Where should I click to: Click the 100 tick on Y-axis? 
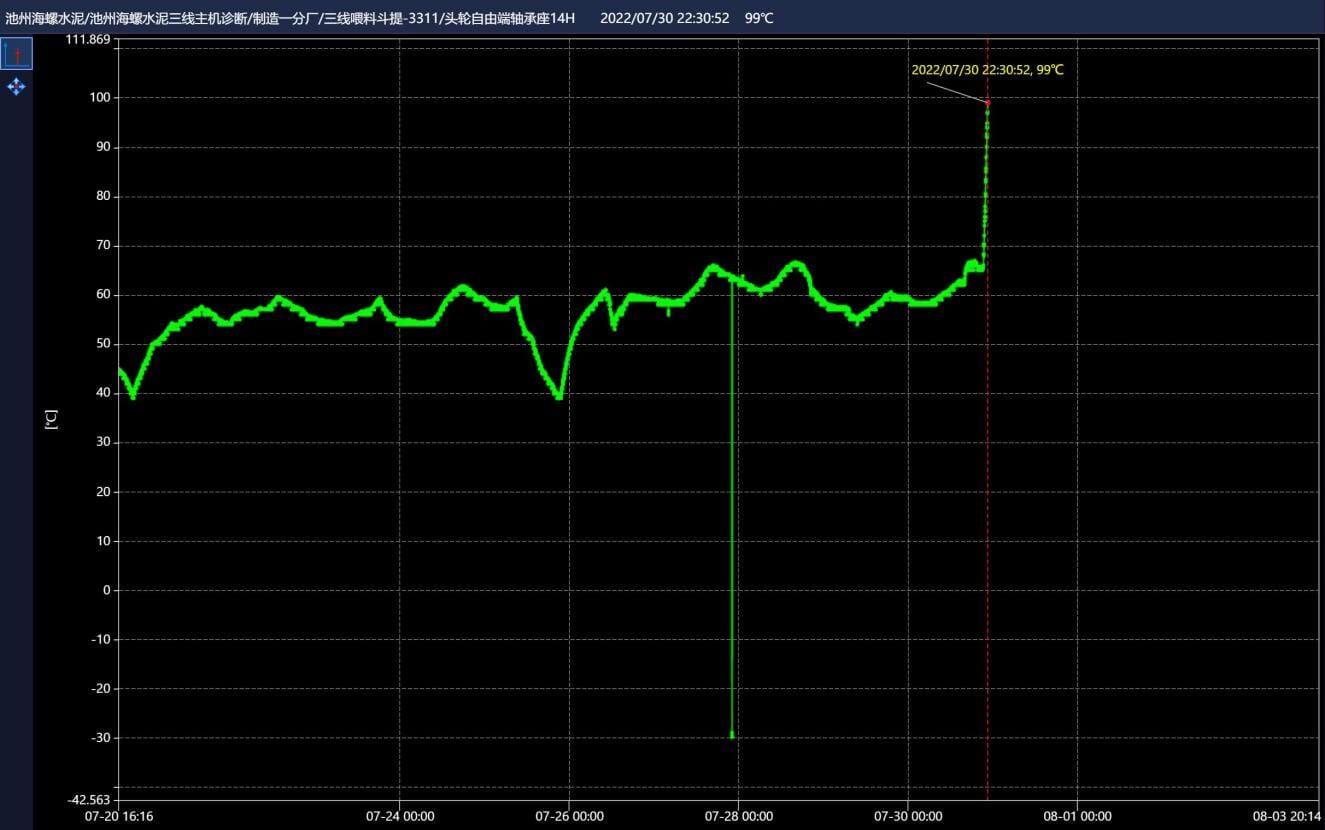coord(99,98)
